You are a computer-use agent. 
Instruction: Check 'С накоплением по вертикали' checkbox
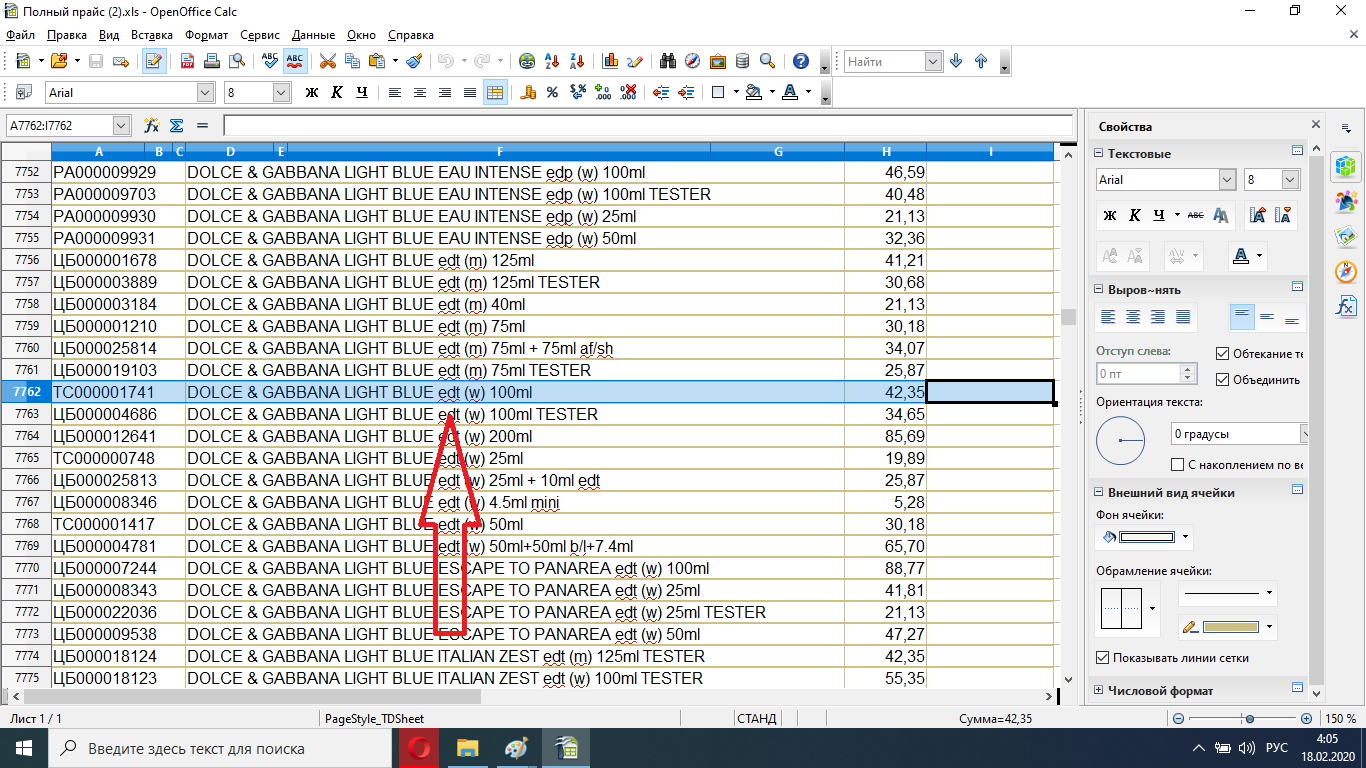1178,465
